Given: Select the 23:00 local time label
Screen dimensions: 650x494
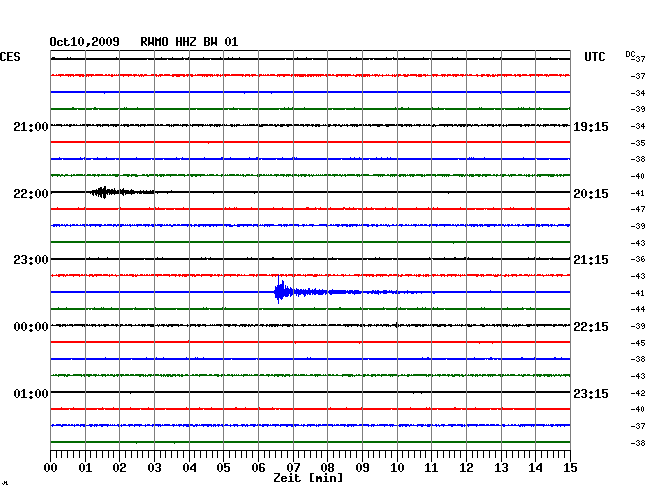Looking at the screenshot, I should (31, 260).
